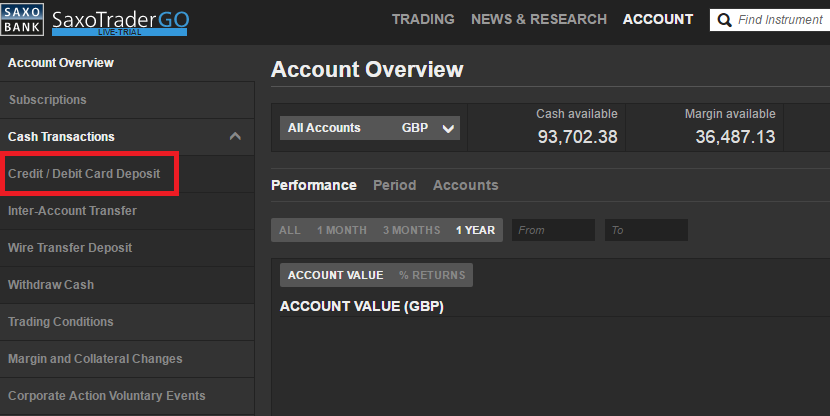
Task: Click the To date field
Action: [646, 230]
